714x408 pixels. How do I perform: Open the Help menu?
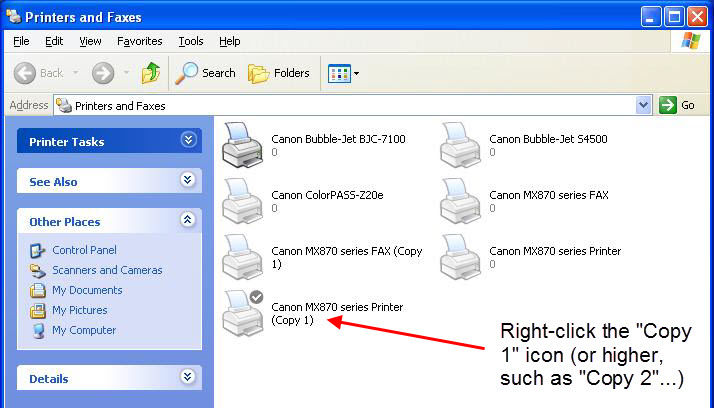pyautogui.click(x=230, y=41)
